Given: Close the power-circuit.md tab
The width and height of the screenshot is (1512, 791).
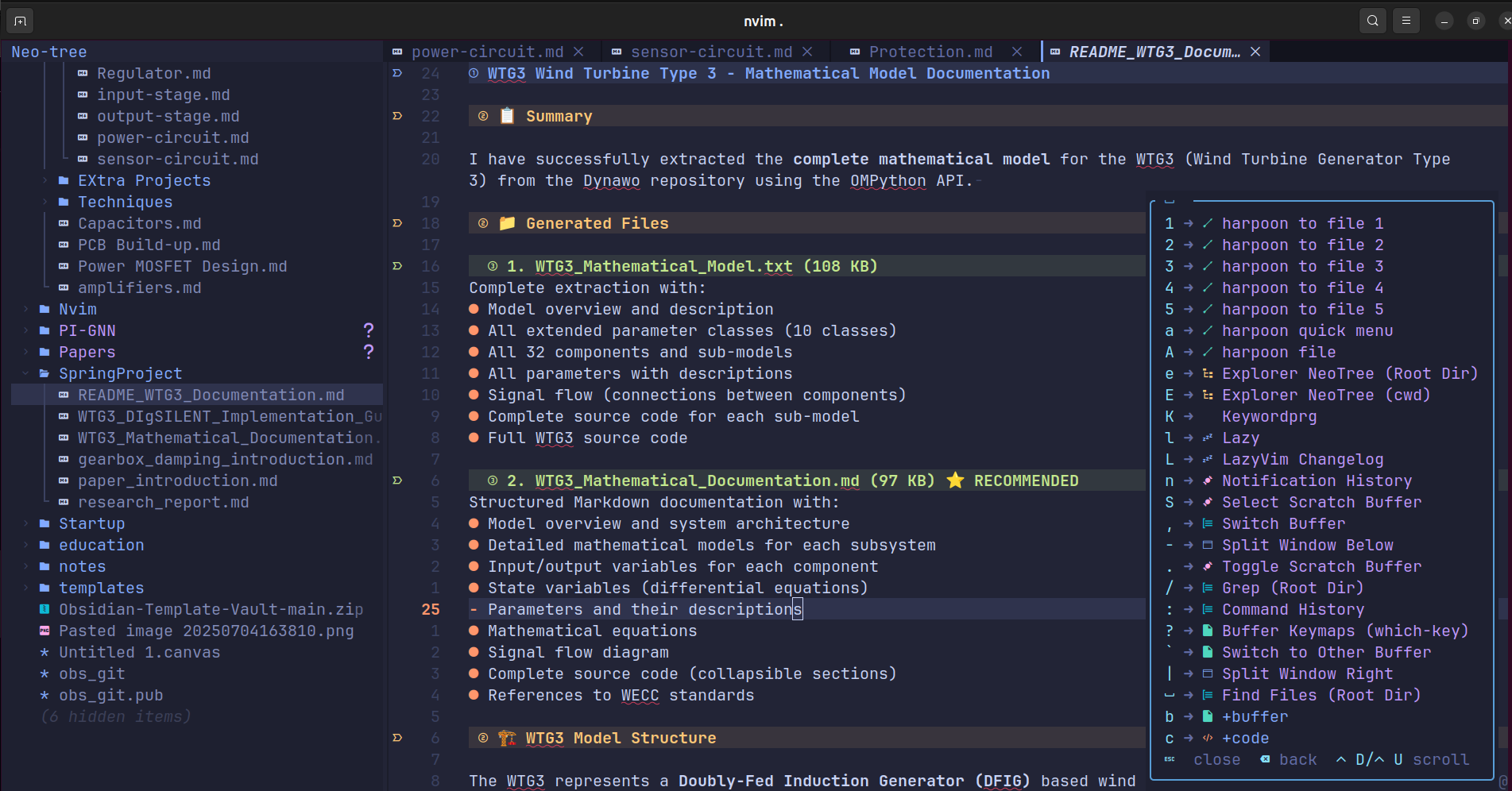Looking at the screenshot, I should click(578, 52).
